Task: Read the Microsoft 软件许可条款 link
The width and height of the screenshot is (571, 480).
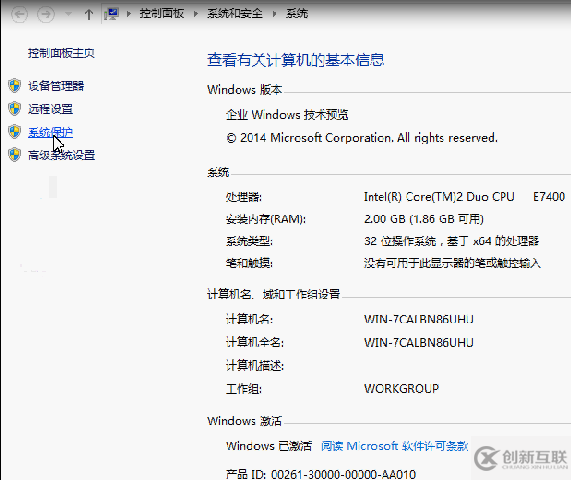Action: (394, 446)
